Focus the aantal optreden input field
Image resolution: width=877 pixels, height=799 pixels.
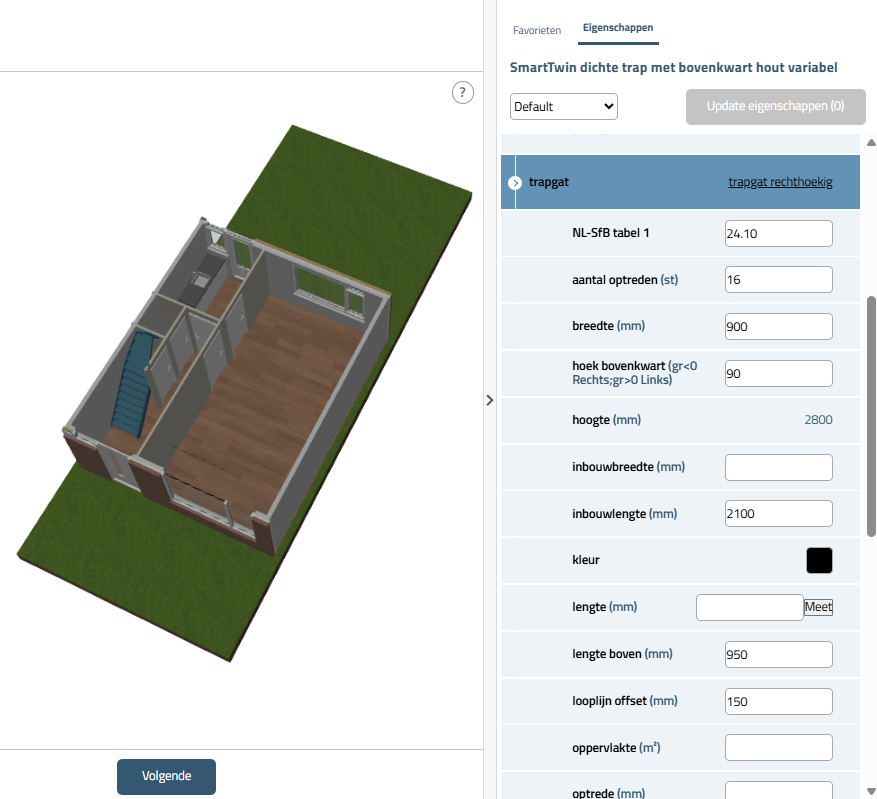778,280
